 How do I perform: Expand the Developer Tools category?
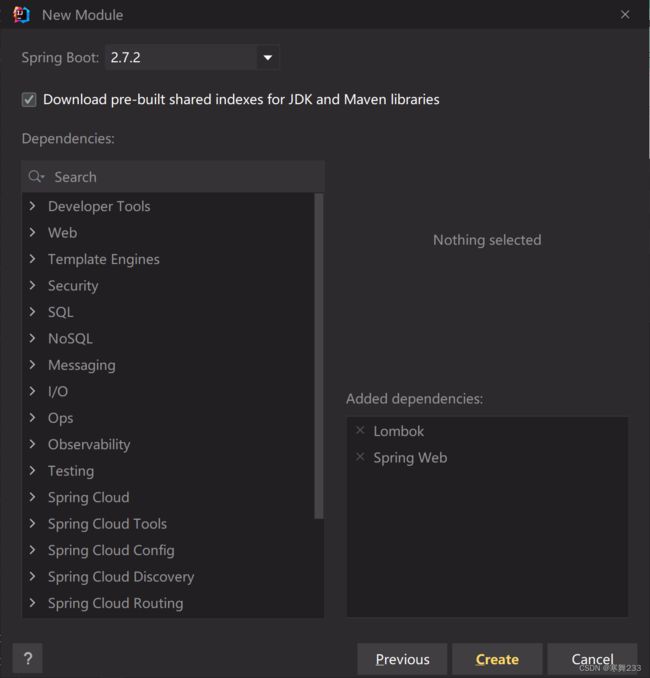coord(32,206)
